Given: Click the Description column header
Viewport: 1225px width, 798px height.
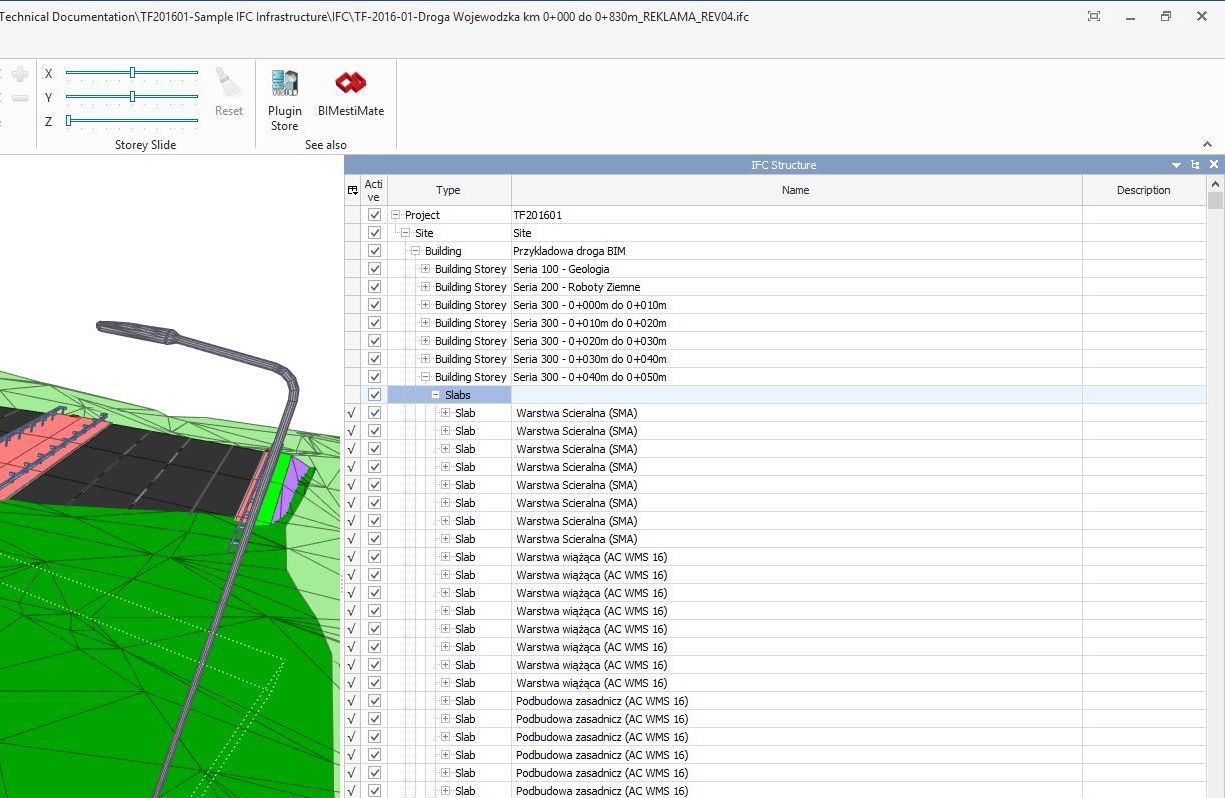Looking at the screenshot, I should (x=1143, y=190).
